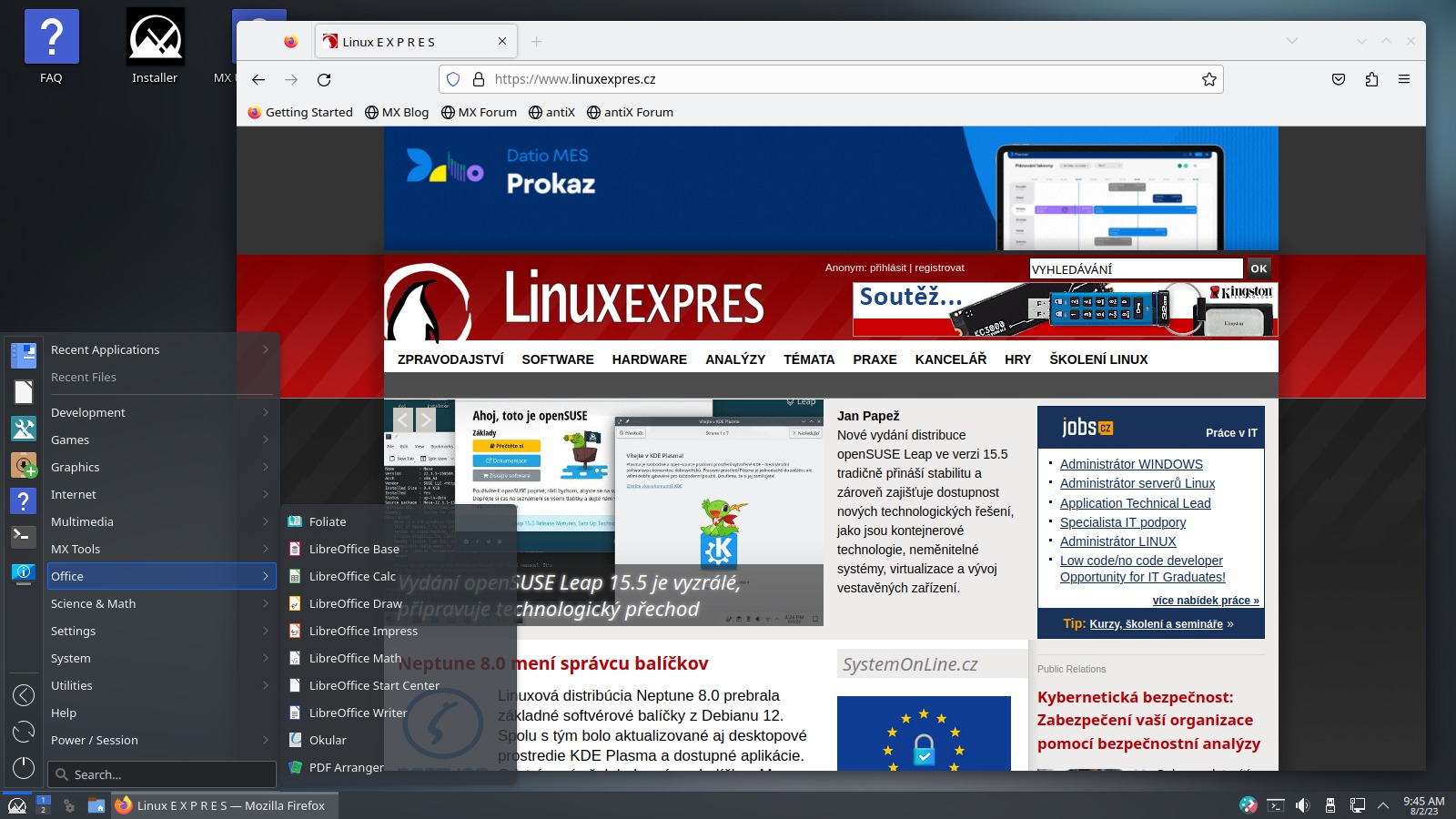Reload the current page

click(324, 79)
